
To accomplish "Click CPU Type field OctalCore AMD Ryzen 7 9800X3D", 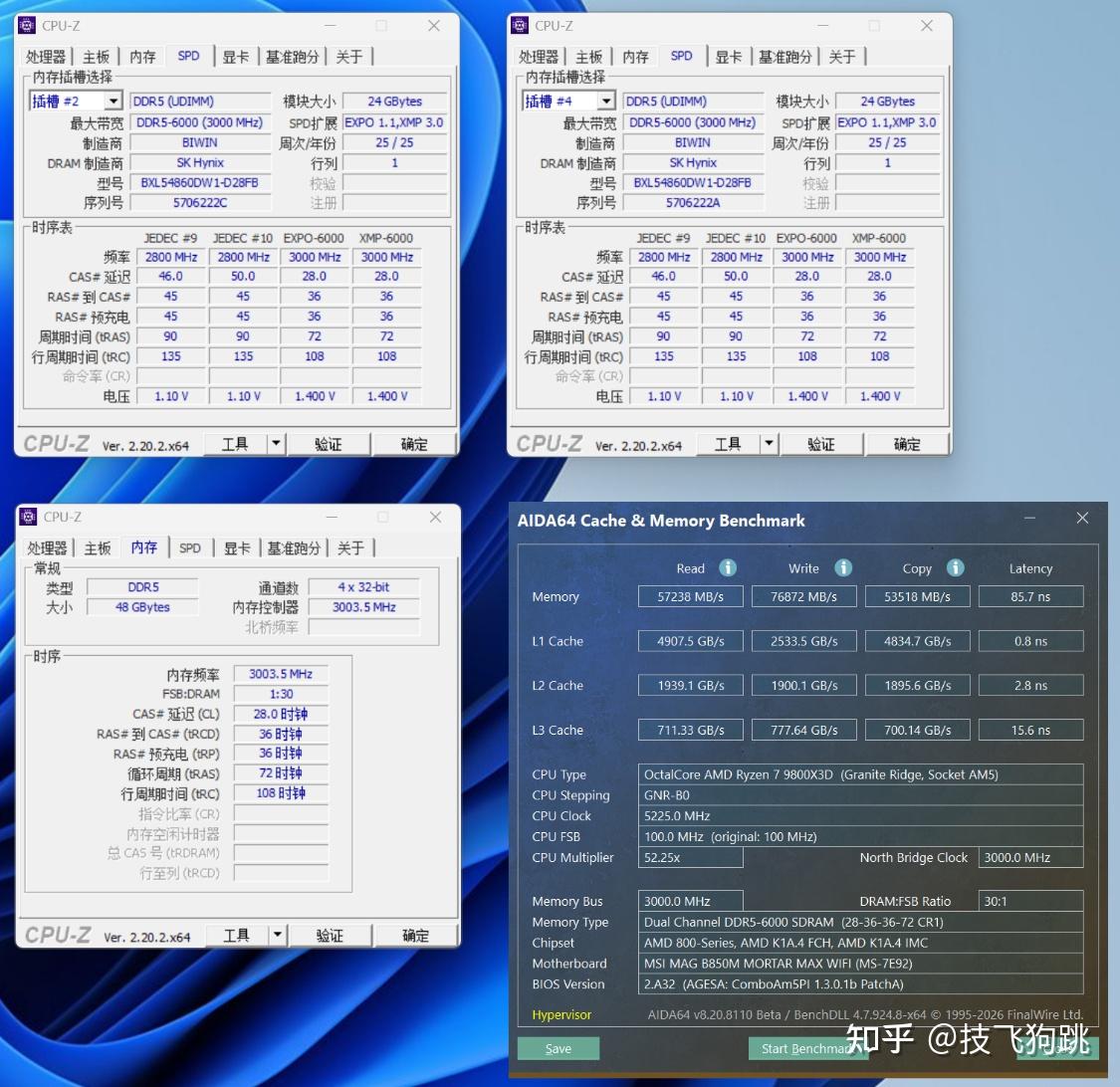I will [x=861, y=774].
